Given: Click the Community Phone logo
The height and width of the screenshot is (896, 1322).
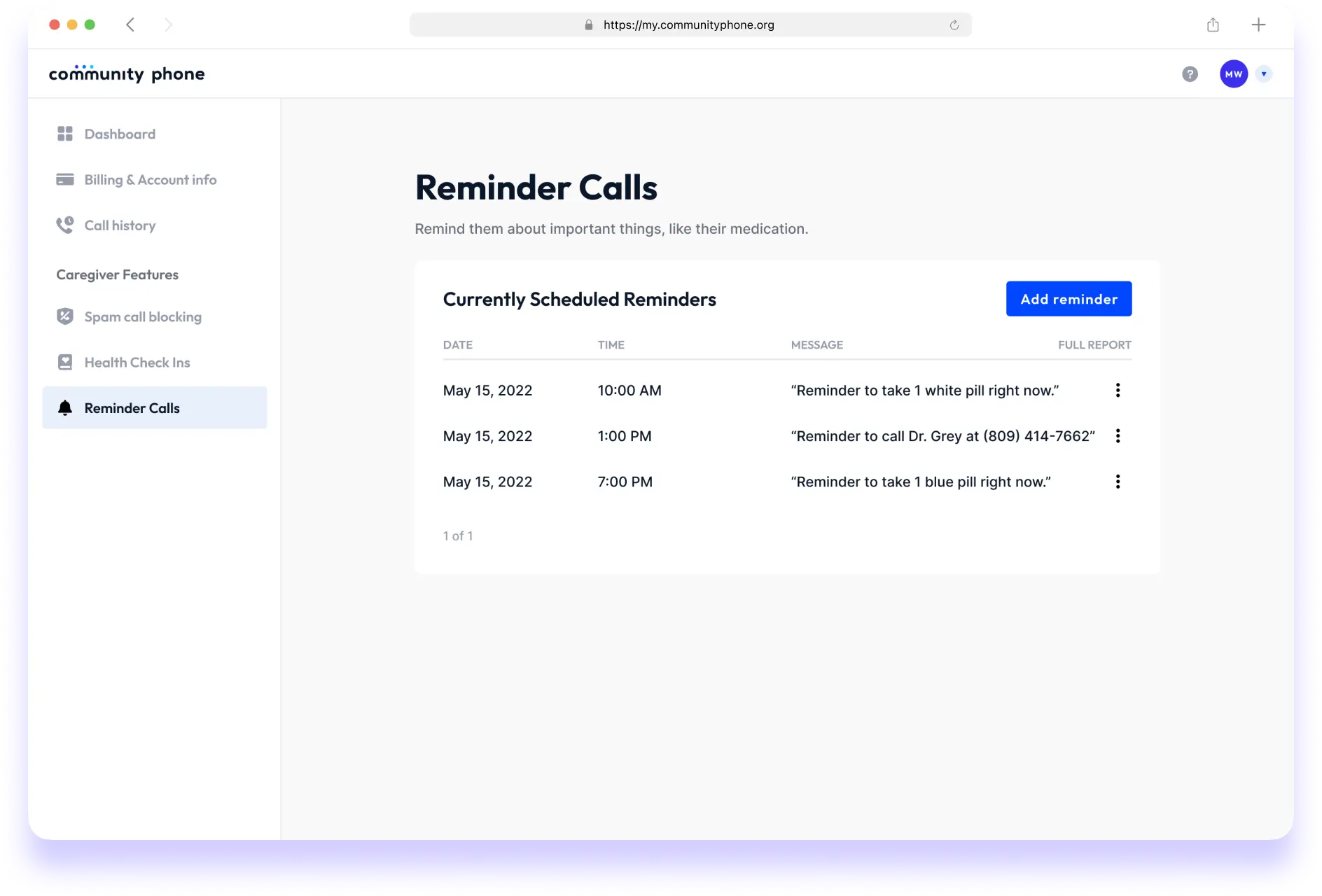Looking at the screenshot, I should 127,73.
